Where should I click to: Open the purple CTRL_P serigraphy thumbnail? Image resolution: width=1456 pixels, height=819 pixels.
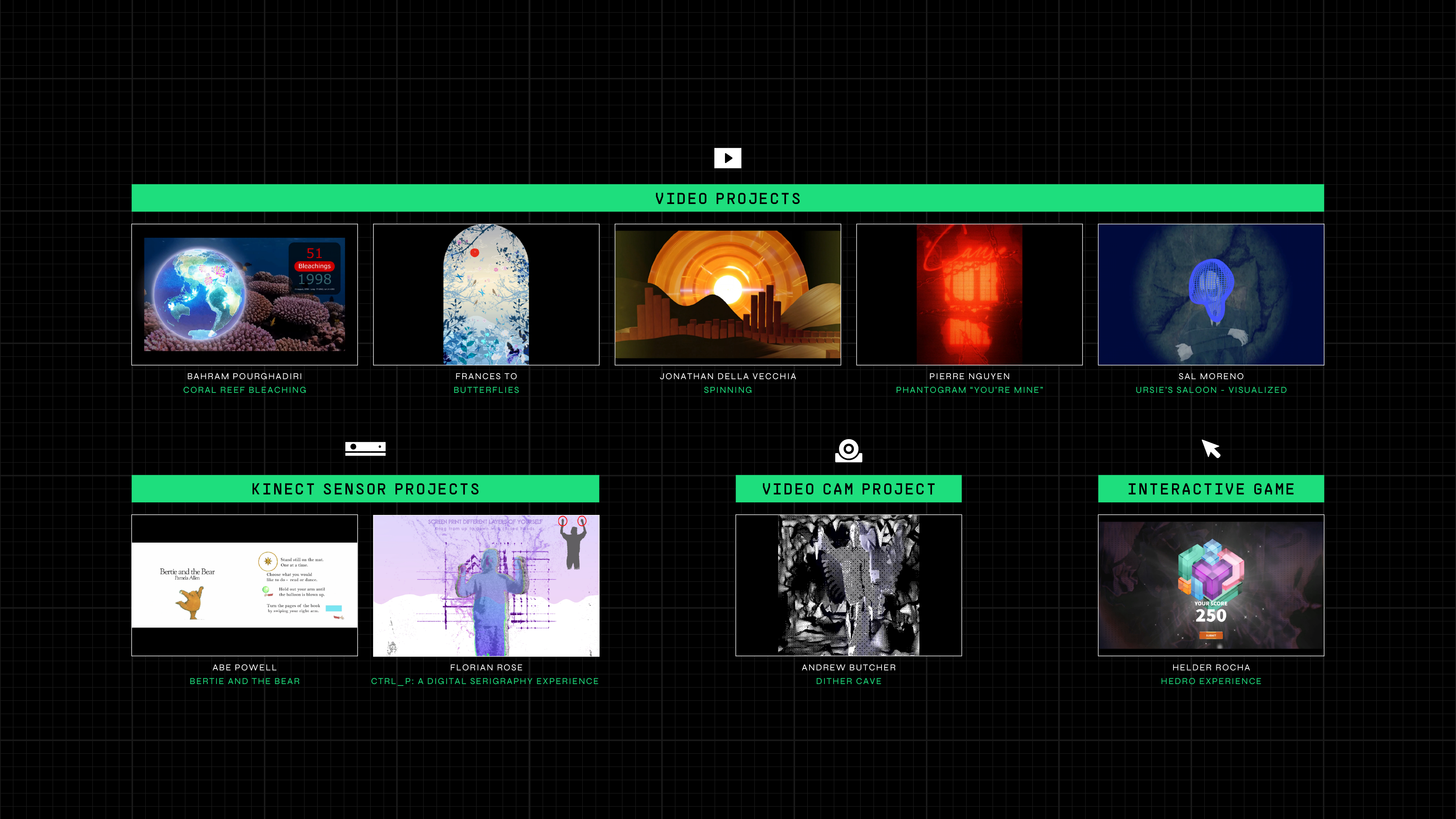pos(486,585)
